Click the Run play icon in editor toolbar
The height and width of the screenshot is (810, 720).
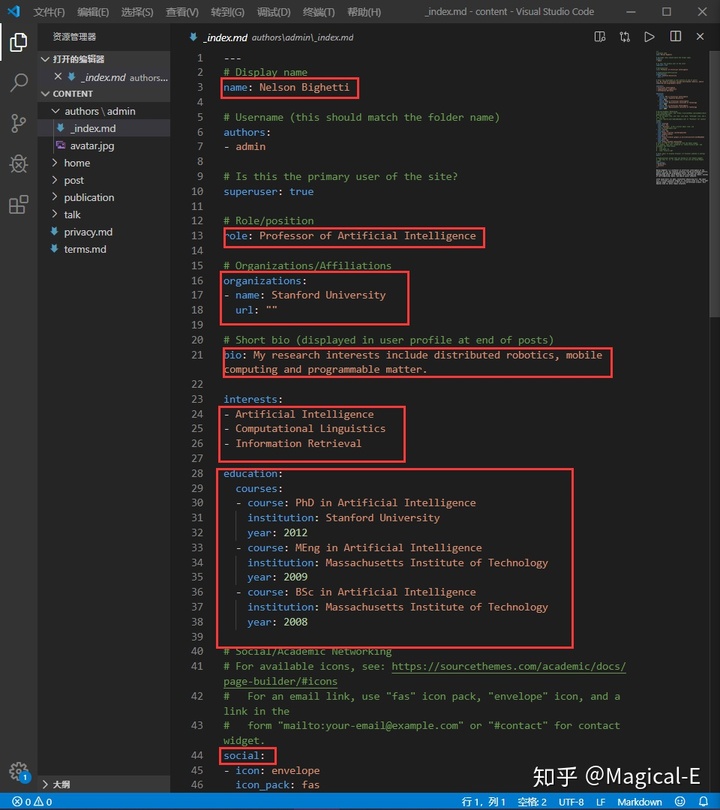point(650,37)
